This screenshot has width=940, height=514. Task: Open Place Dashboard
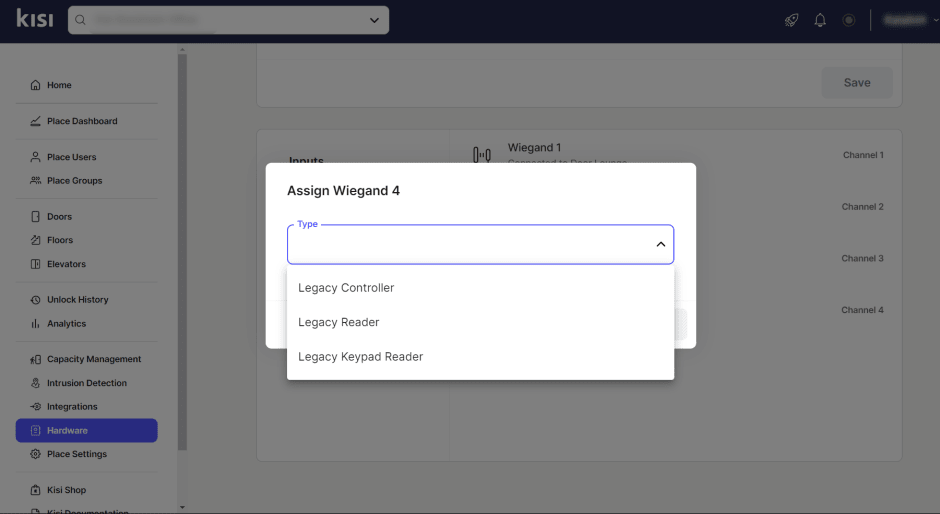tap(82, 121)
